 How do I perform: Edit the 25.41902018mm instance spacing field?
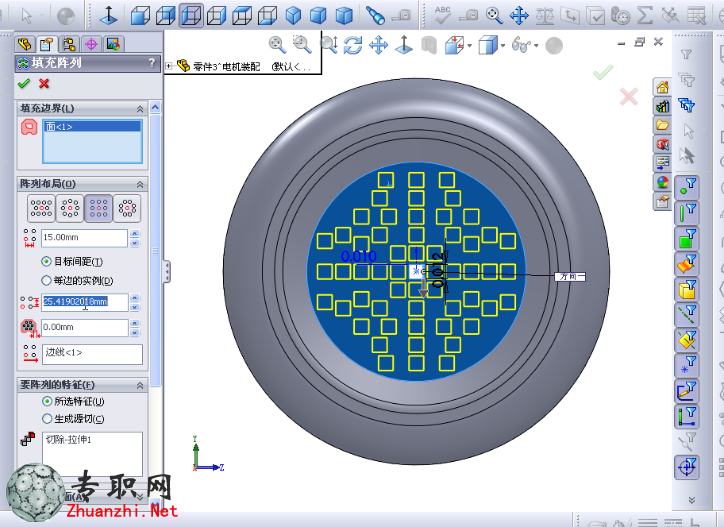pos(84,302)
